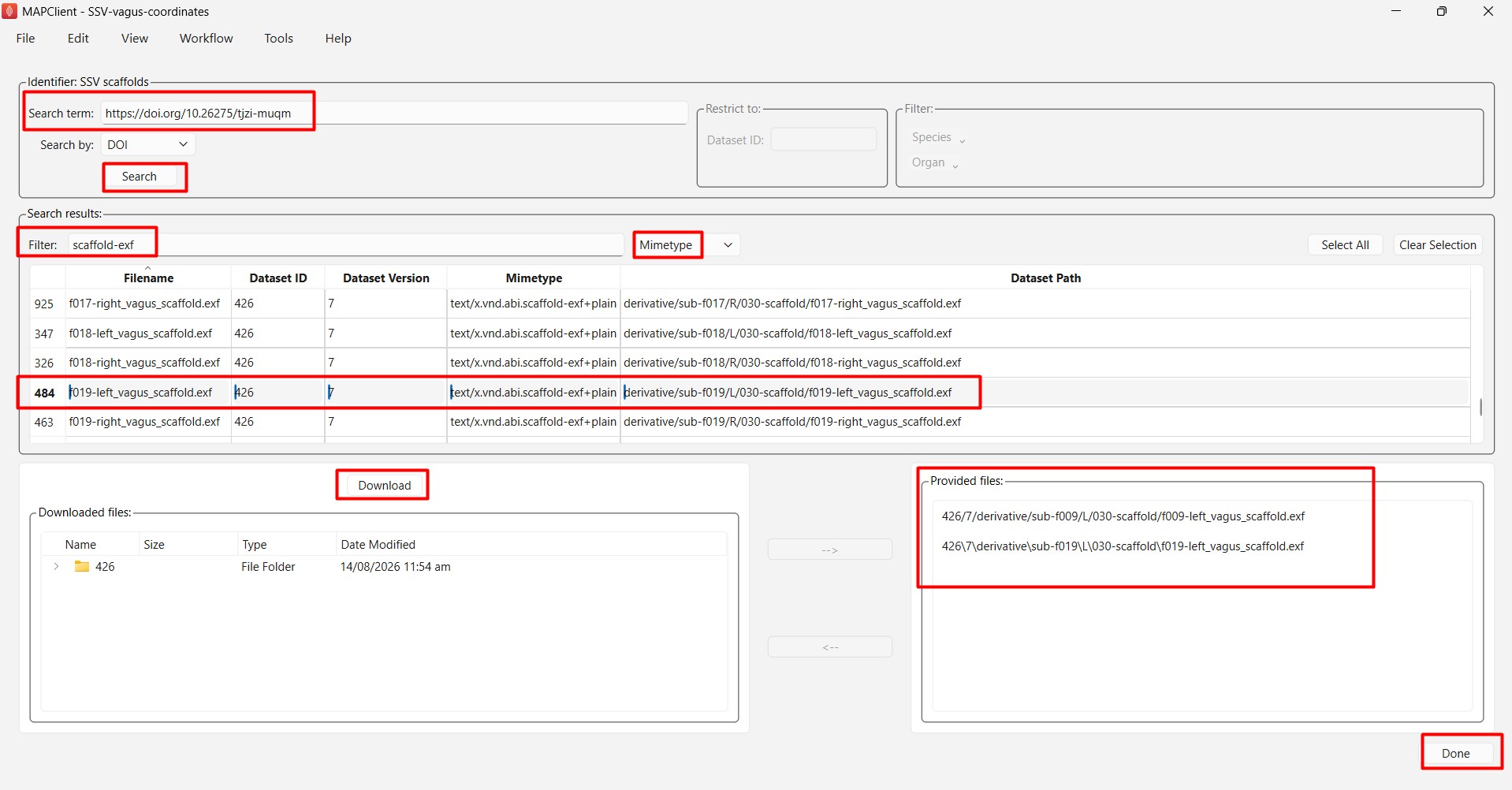This screenshot has height=790, width=1512.
Task: Close the MAPClient window
Action: pos(1488,11)
